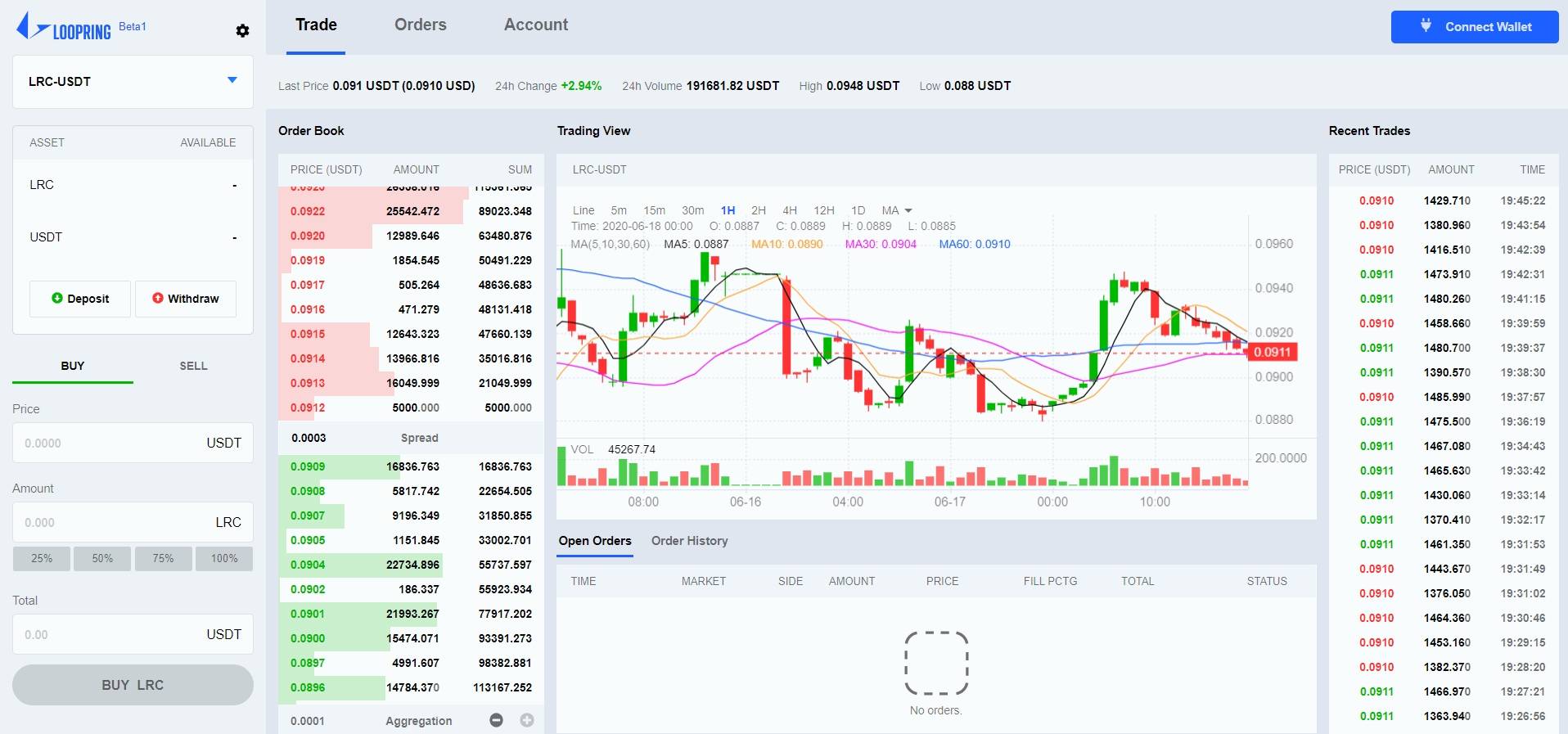The width and height of the screenshot is (1568, 734).
Task: Focus the Amount LRC input field
Action: pyautogui.click(x=133, y=522)
